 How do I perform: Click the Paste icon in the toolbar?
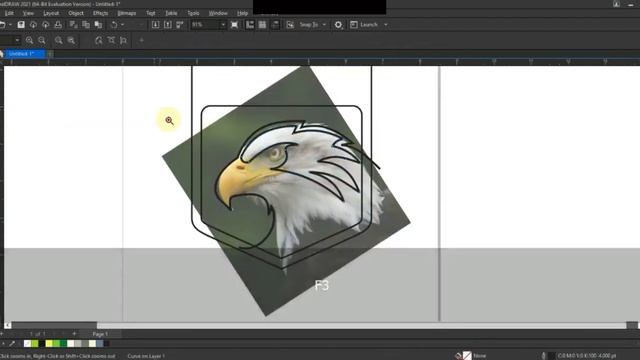pos(98,25)
